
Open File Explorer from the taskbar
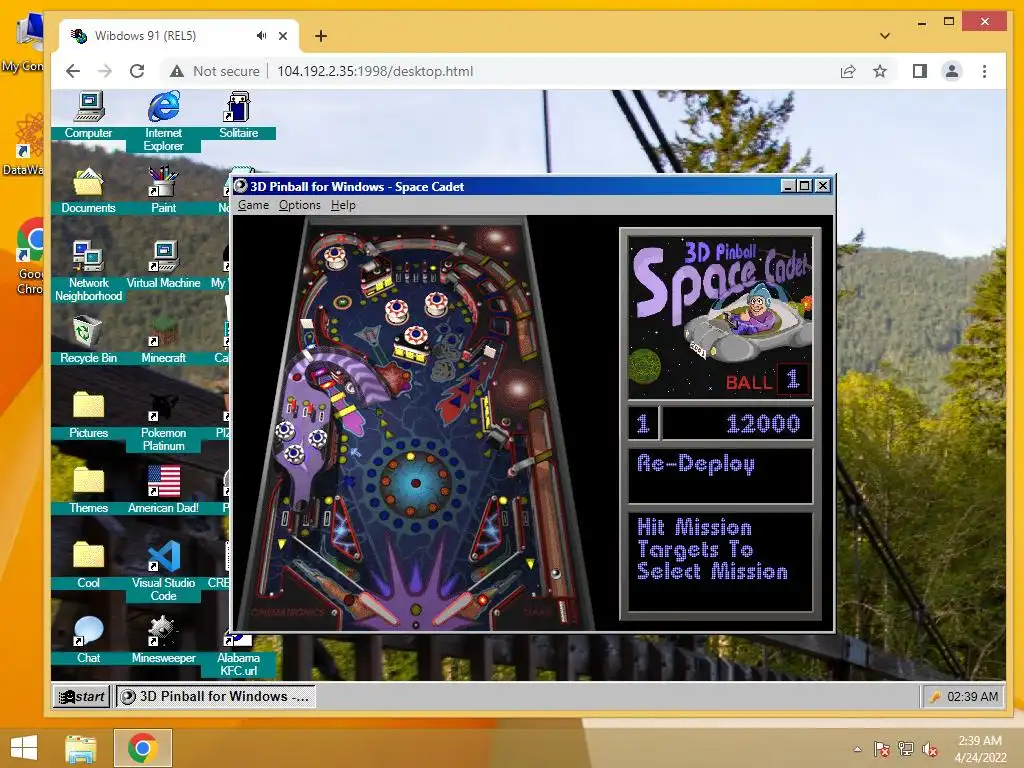[80, 748]
